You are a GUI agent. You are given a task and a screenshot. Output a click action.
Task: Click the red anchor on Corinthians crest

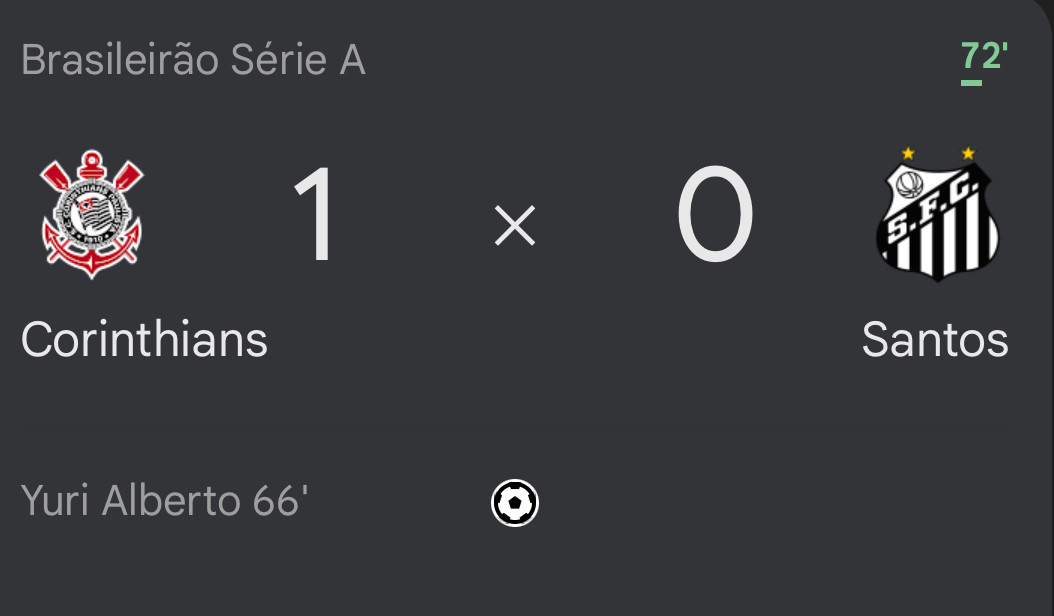91,254
